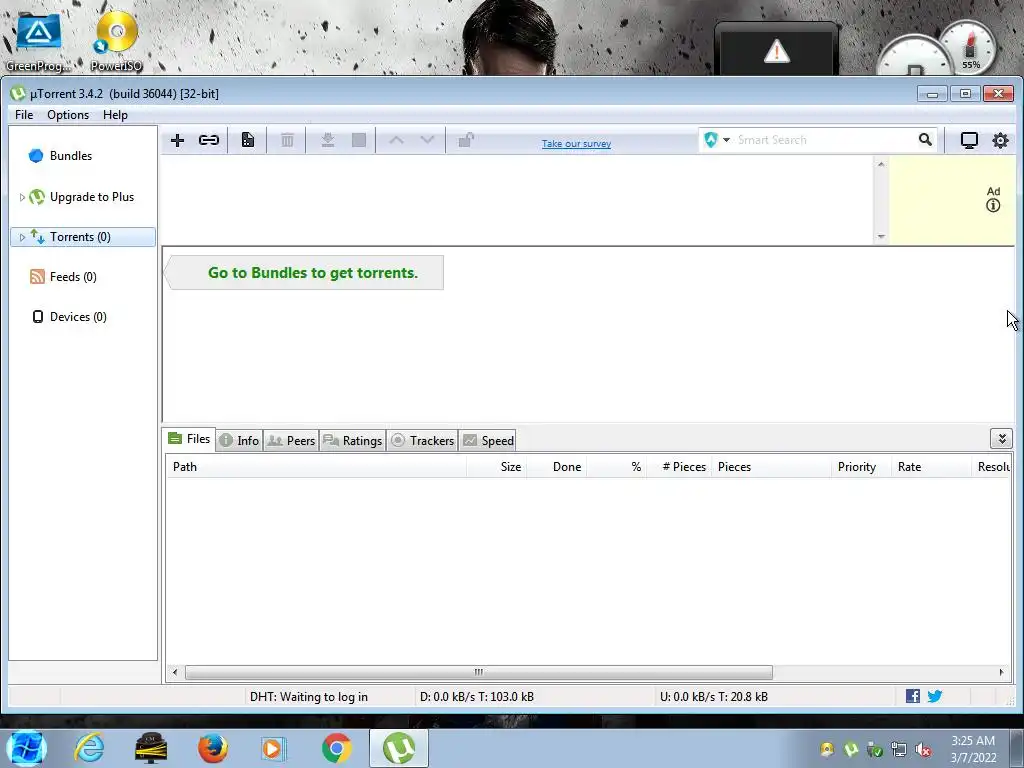Click the scroll-right arrow in Files pane

pos(1001,672)
